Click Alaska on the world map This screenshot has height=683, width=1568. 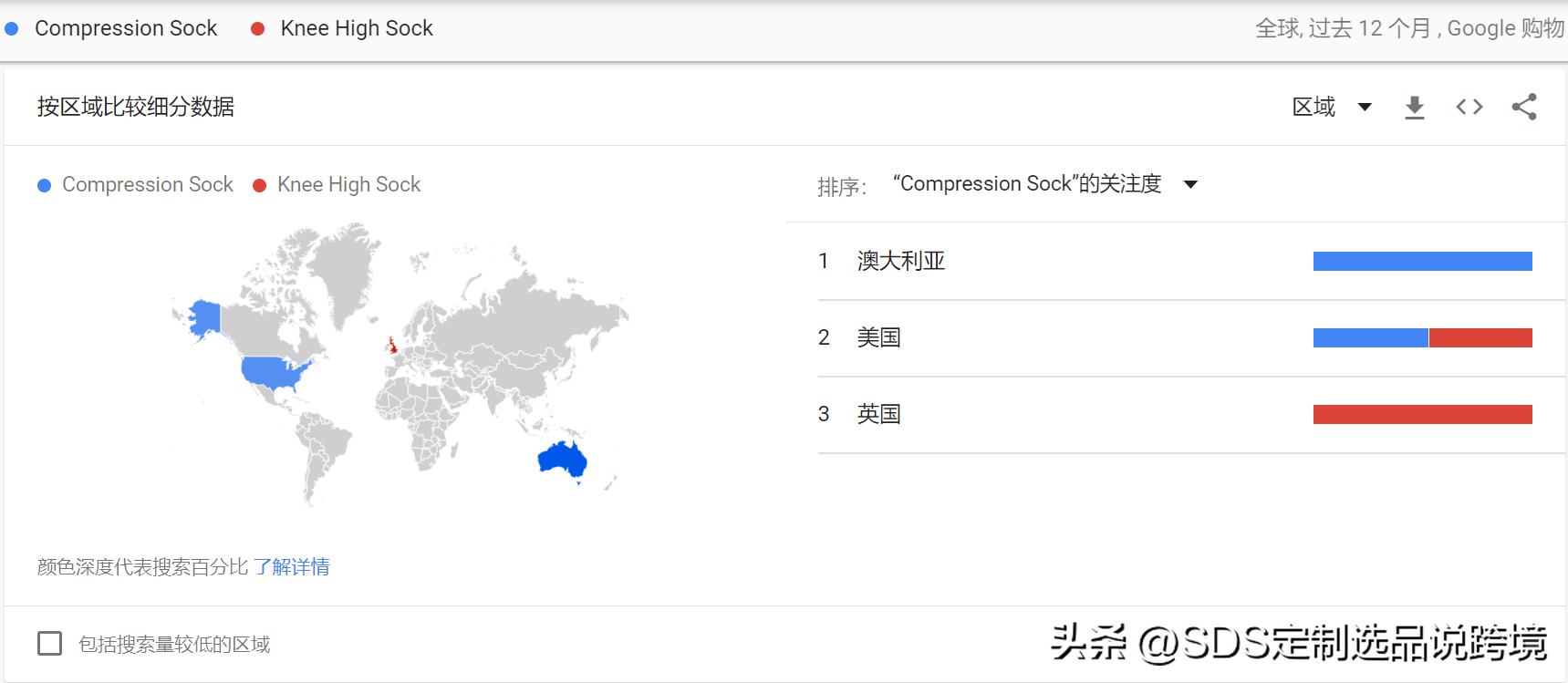pos(204,317)
